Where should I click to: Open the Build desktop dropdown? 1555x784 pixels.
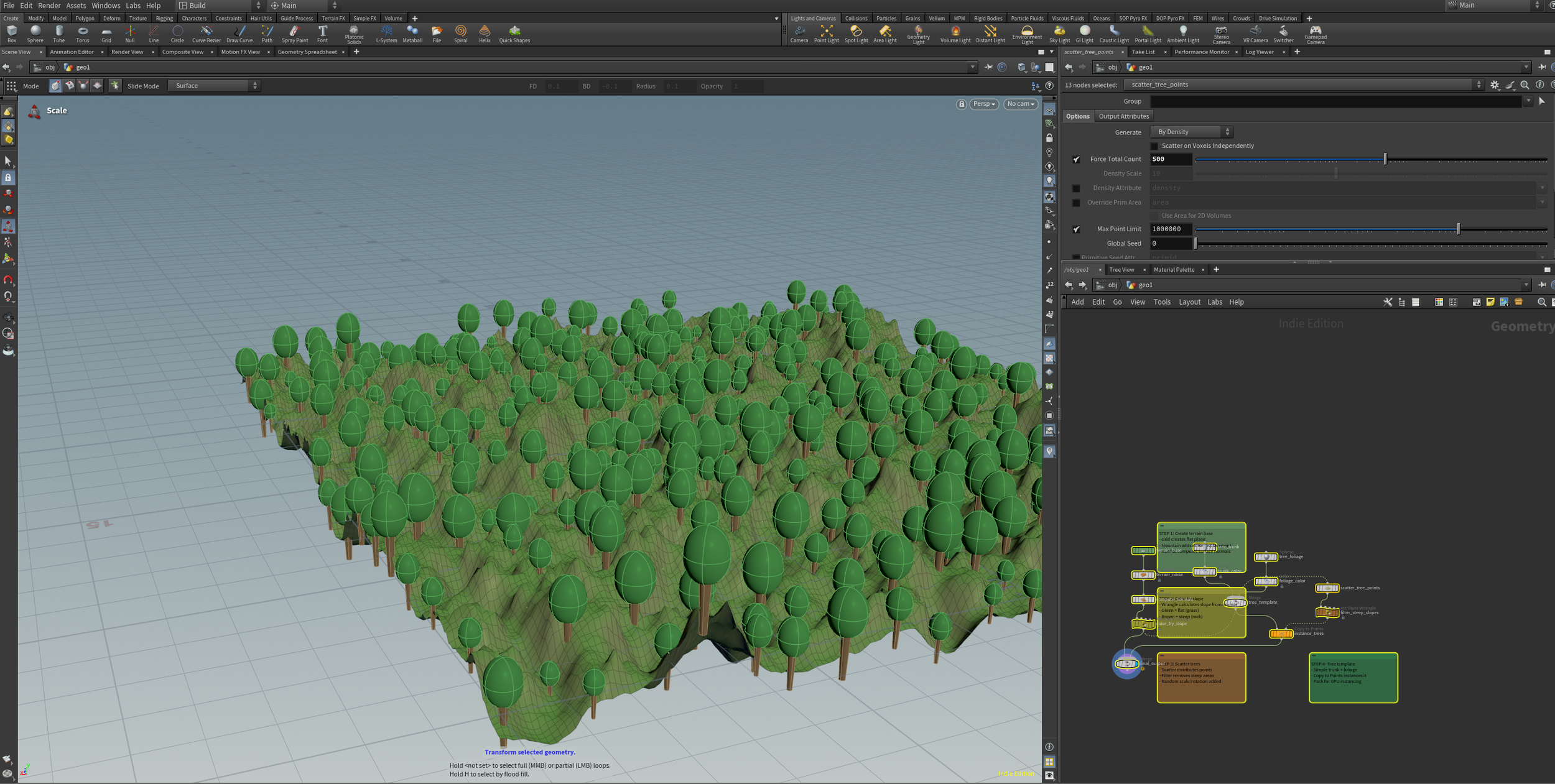click(x=220, y=6)
